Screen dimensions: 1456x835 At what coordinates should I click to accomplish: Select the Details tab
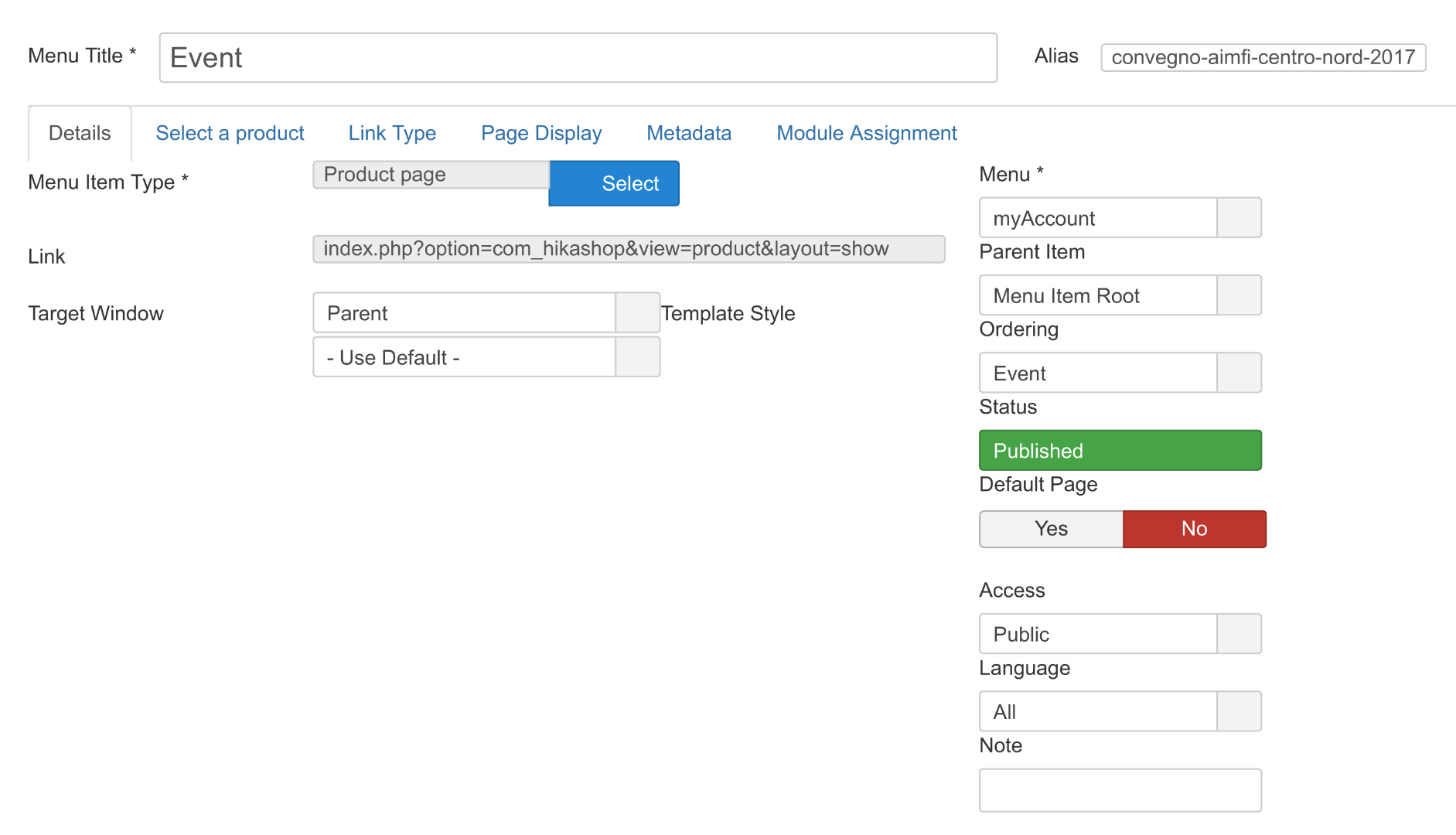point(80,133)
